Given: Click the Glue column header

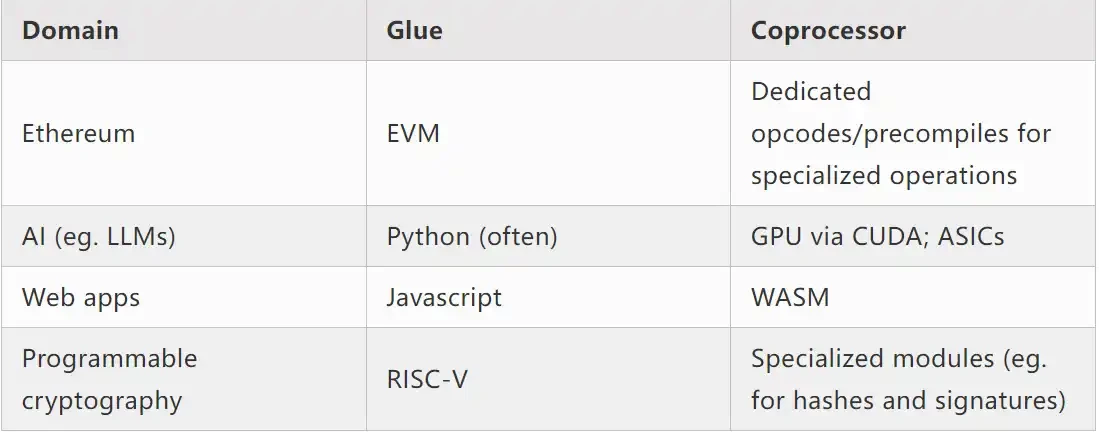Looking at the screenshot, I should 414,31.
